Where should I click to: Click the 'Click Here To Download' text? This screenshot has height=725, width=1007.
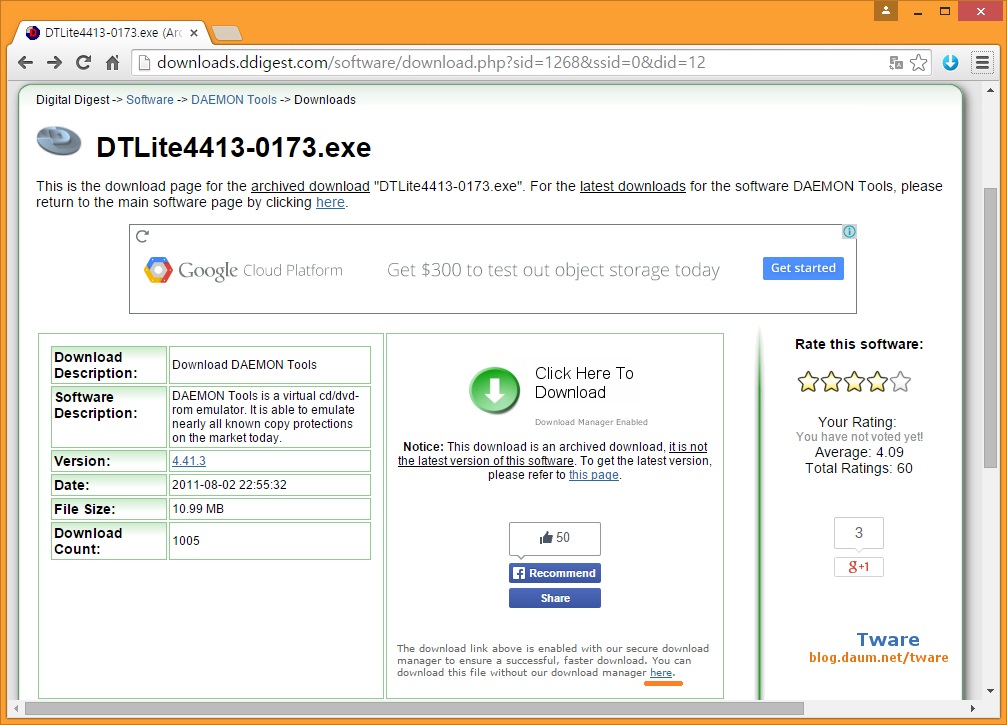[584, 383]
